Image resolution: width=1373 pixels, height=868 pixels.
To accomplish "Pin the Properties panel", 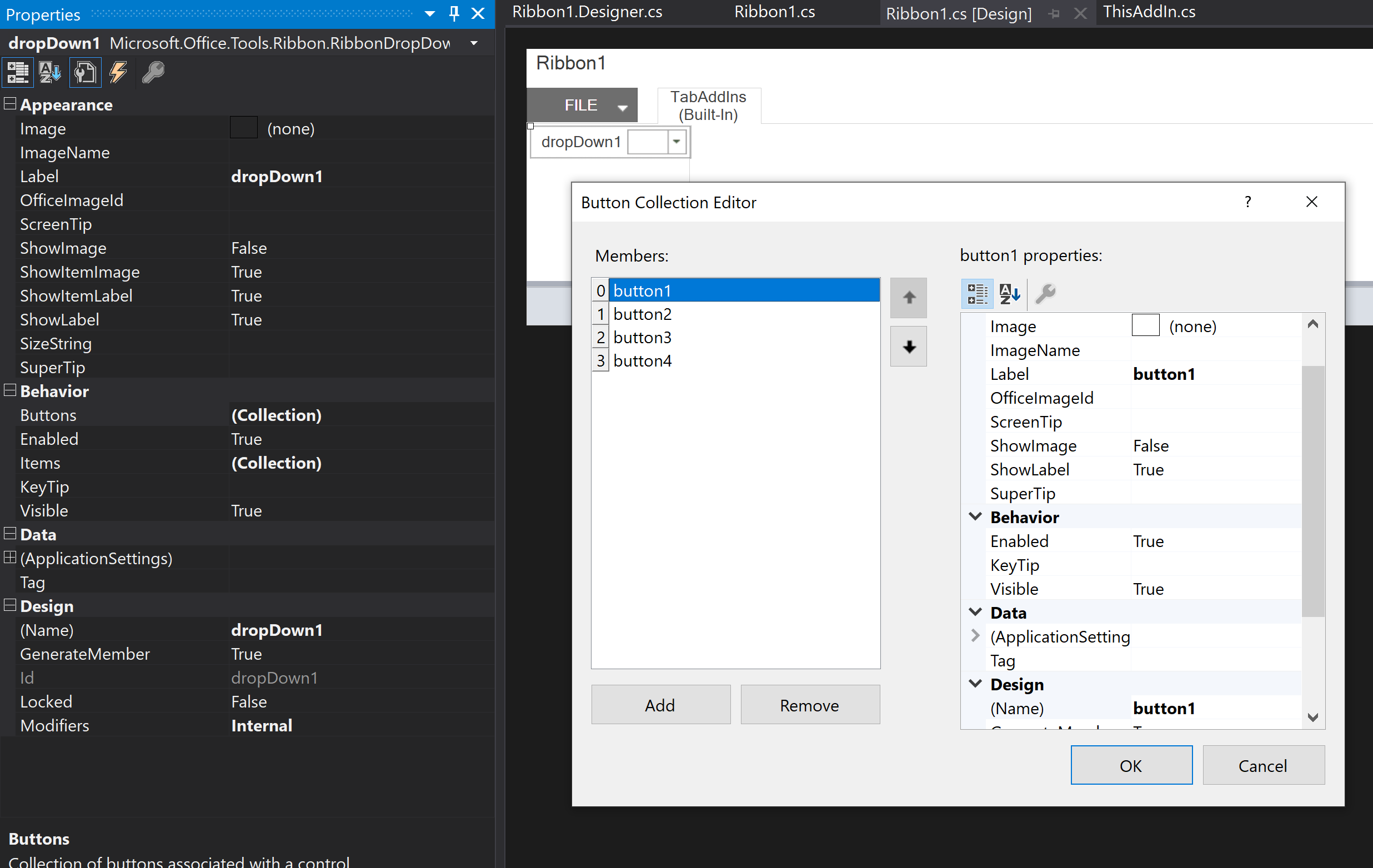I will [x=454, y=14].
